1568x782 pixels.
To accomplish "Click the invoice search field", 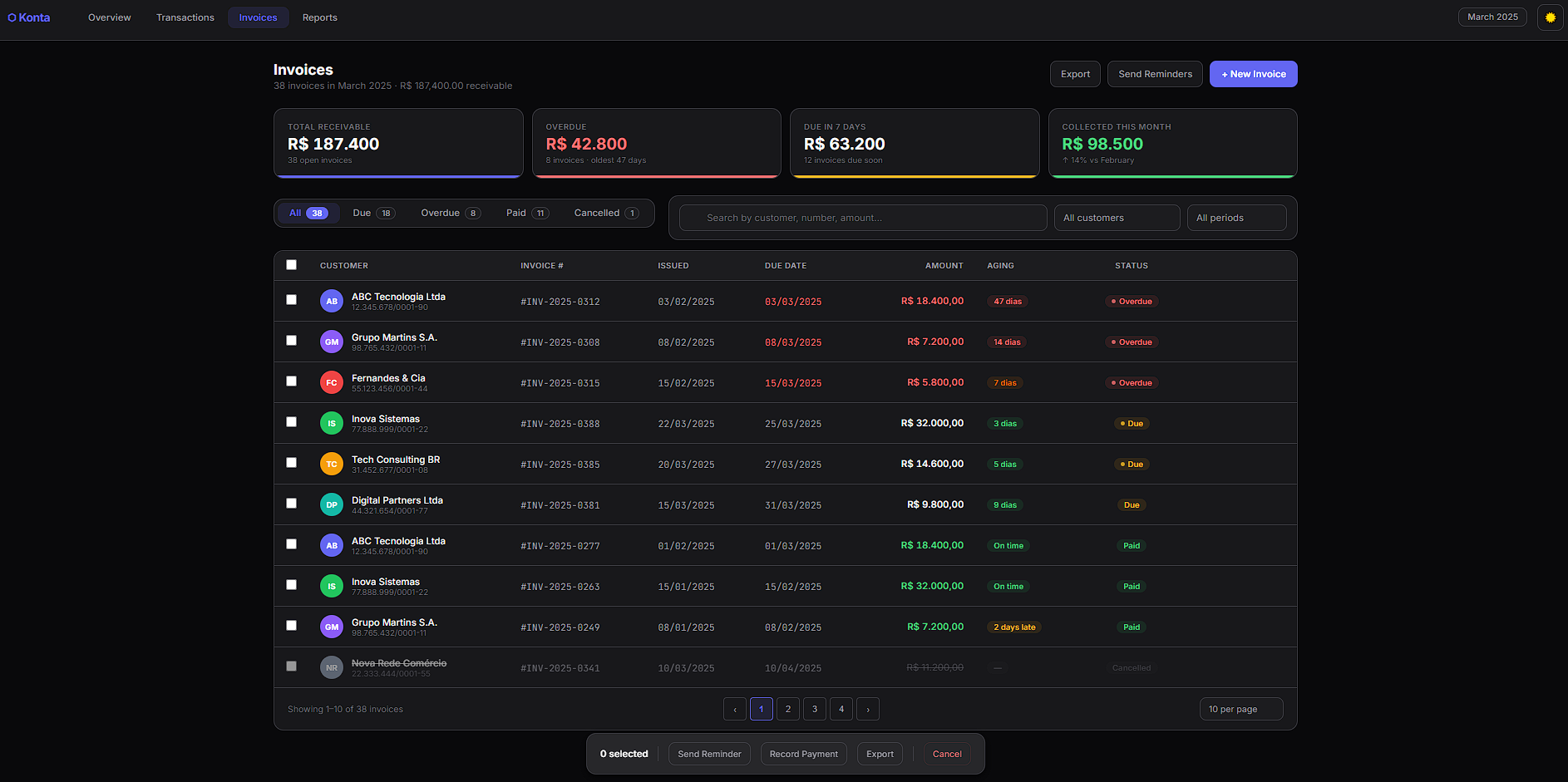I will tap(863, 218).
